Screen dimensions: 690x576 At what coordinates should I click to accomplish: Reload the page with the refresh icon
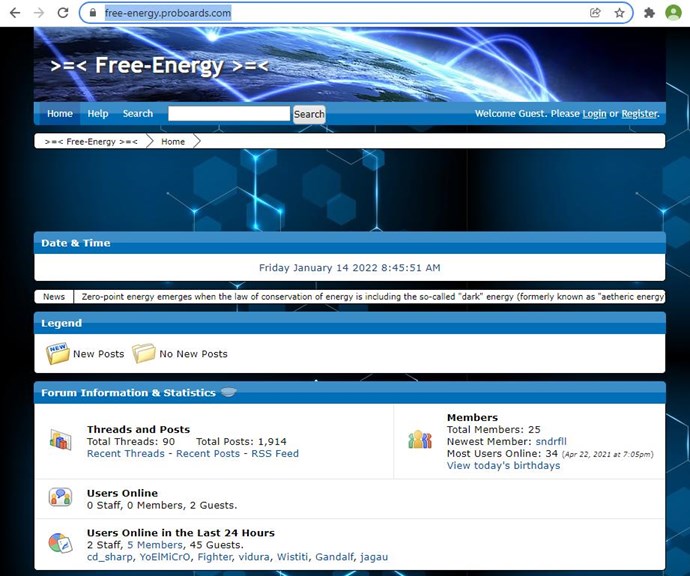[63, 13]
